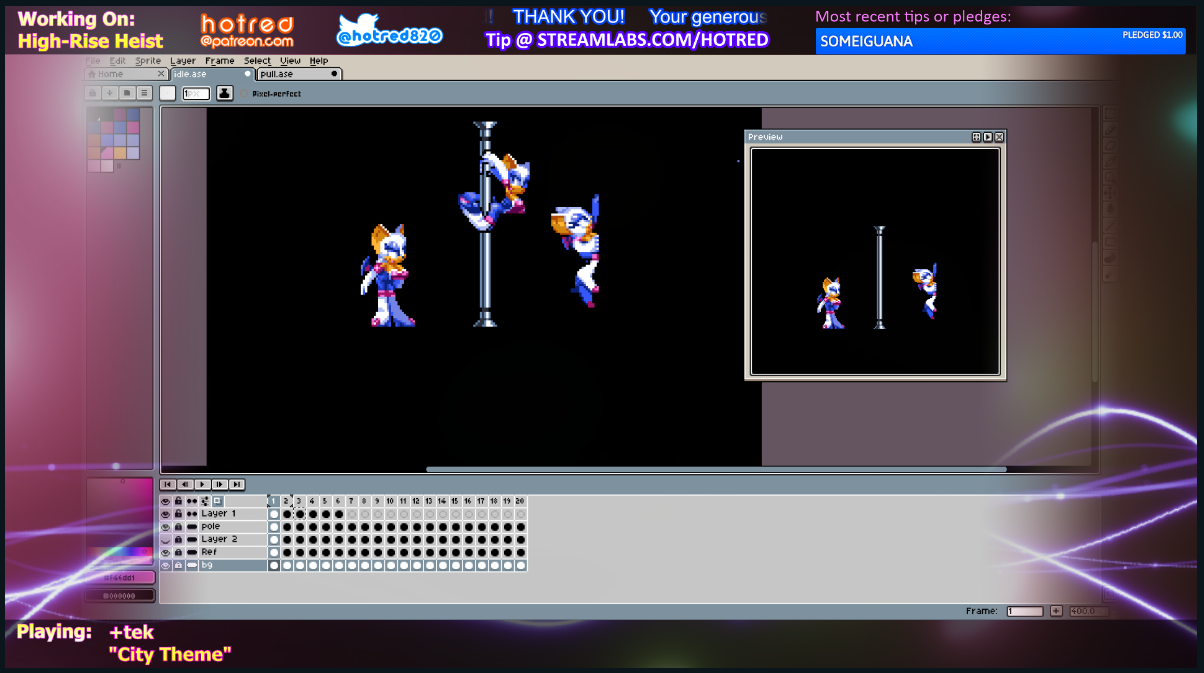The height and width of the screenshot is (673, 1204).
Task: Switch to the Home tab
Action: 125,74
